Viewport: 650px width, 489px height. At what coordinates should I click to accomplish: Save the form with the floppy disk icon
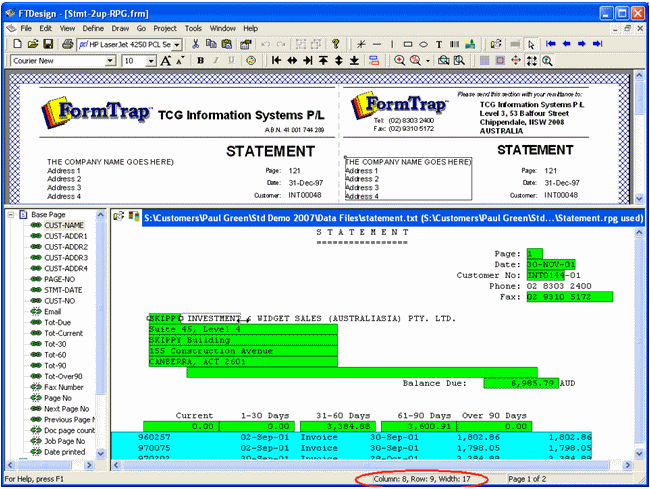48,44
